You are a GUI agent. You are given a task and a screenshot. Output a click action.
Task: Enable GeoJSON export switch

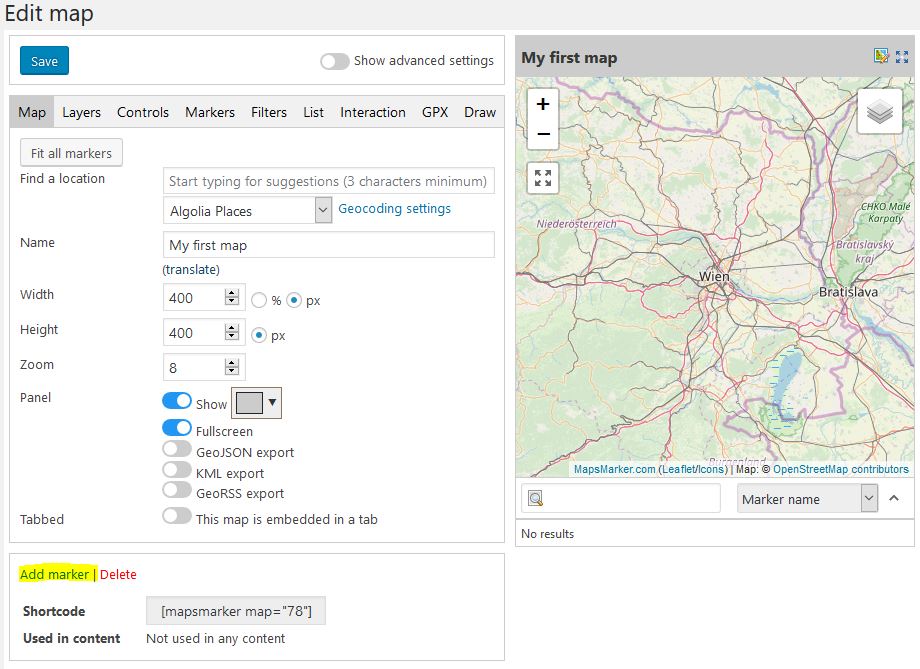click(177, 449)
